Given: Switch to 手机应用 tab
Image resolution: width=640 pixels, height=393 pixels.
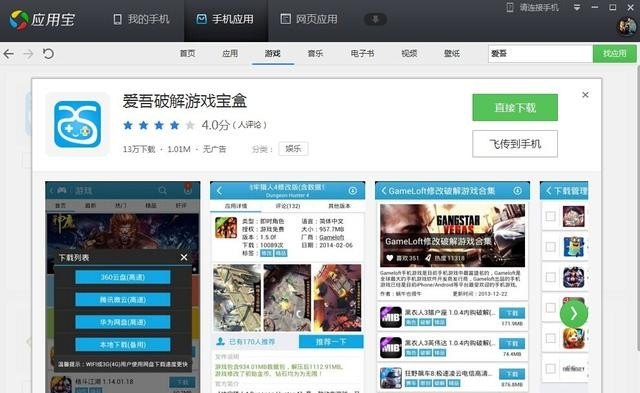Looking at the screenshot, I should coord(225,19).
